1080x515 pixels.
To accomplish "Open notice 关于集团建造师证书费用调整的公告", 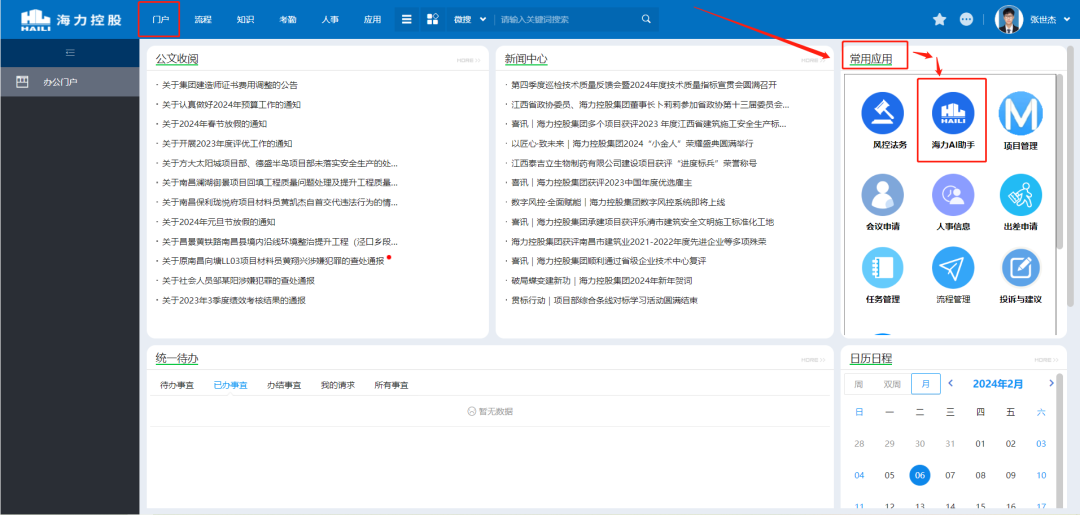I will 230,85.
